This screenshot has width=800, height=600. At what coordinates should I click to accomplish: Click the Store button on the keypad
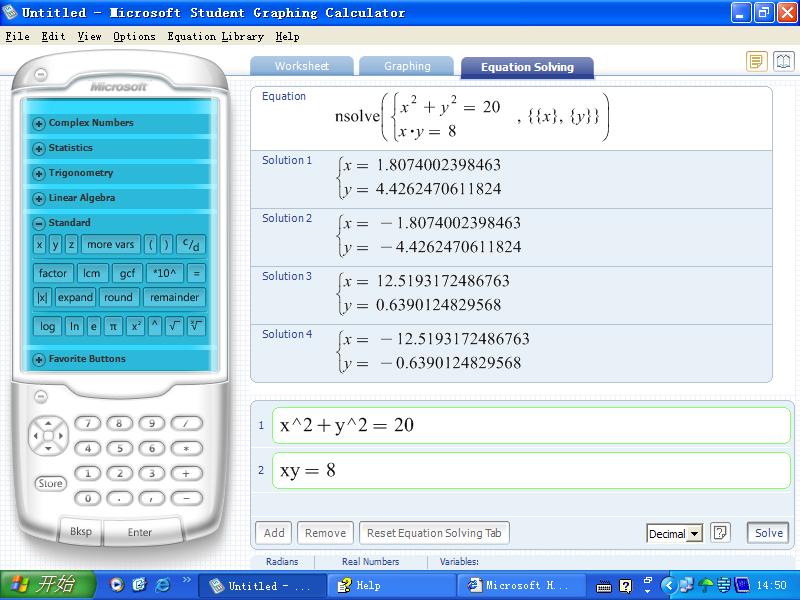[50, 483]
